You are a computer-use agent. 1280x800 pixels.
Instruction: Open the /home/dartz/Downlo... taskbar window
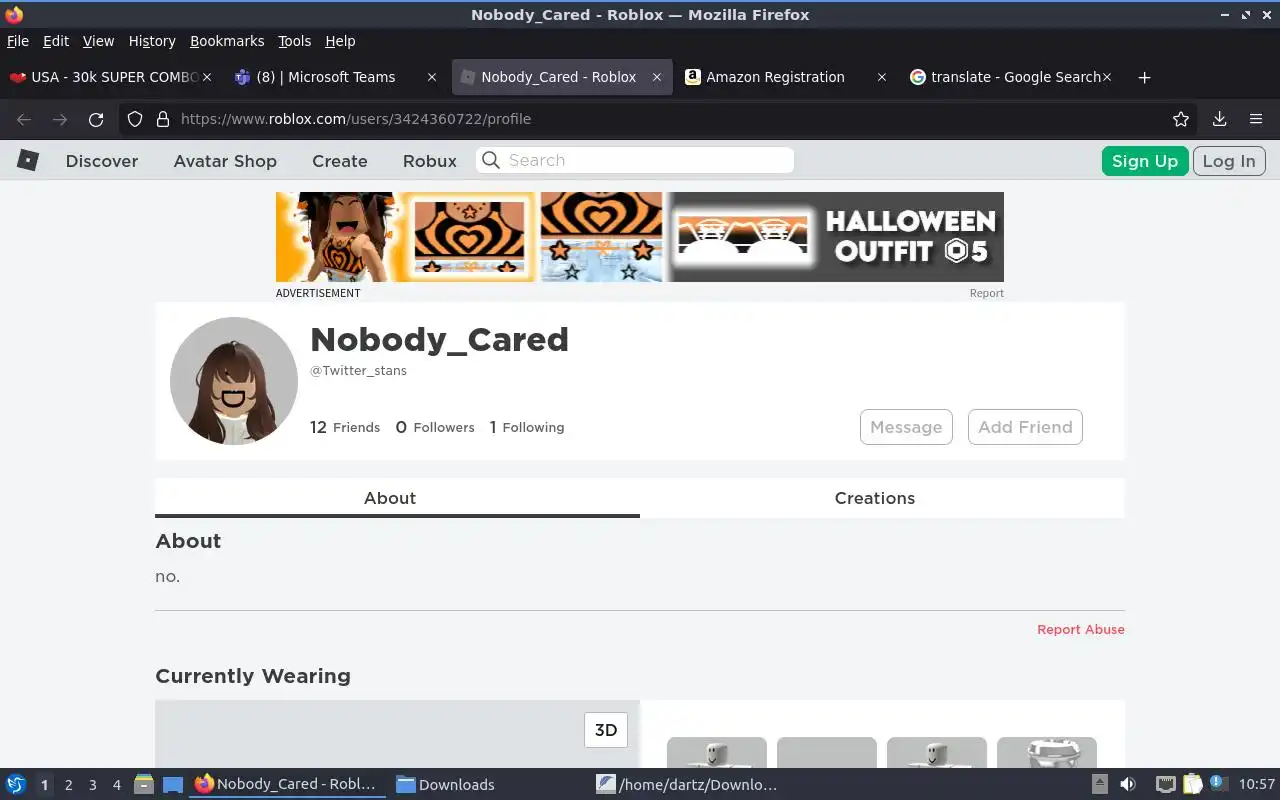point(687,784)
